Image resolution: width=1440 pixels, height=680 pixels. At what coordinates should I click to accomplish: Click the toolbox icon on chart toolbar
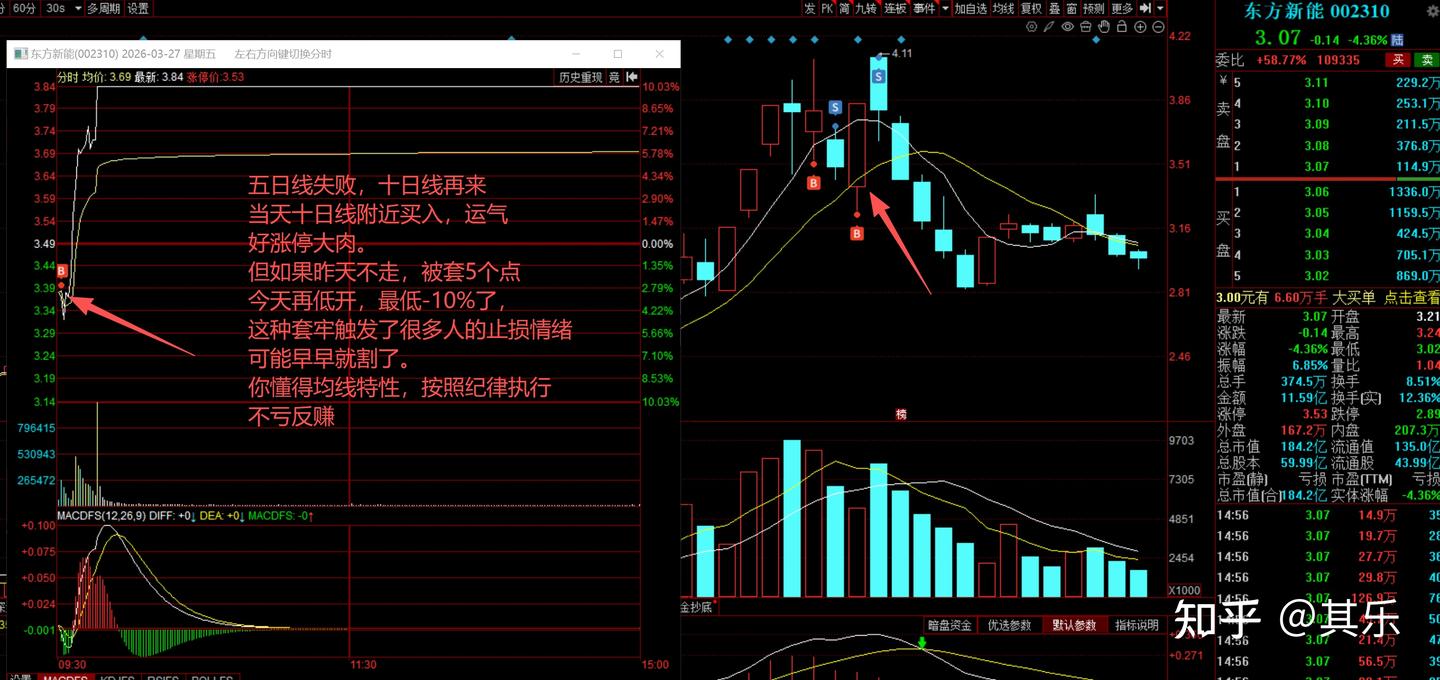click(1086, 27)
